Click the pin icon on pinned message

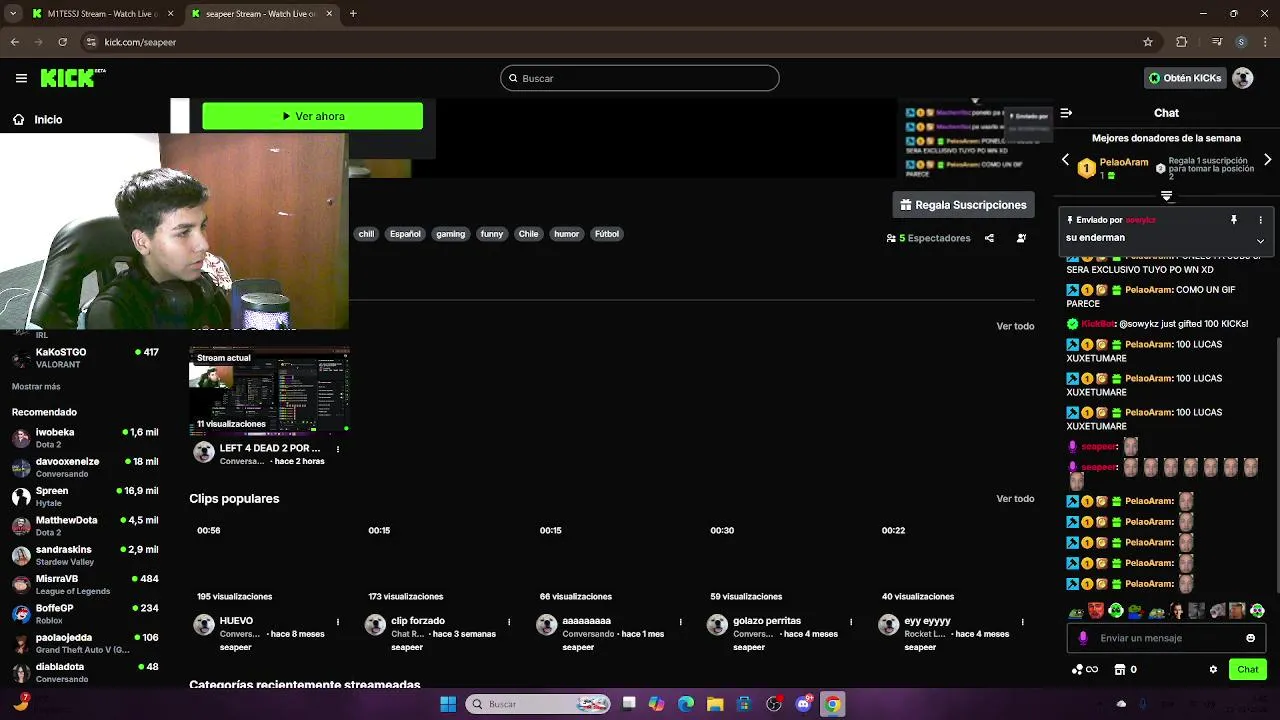coord(1233,220)
